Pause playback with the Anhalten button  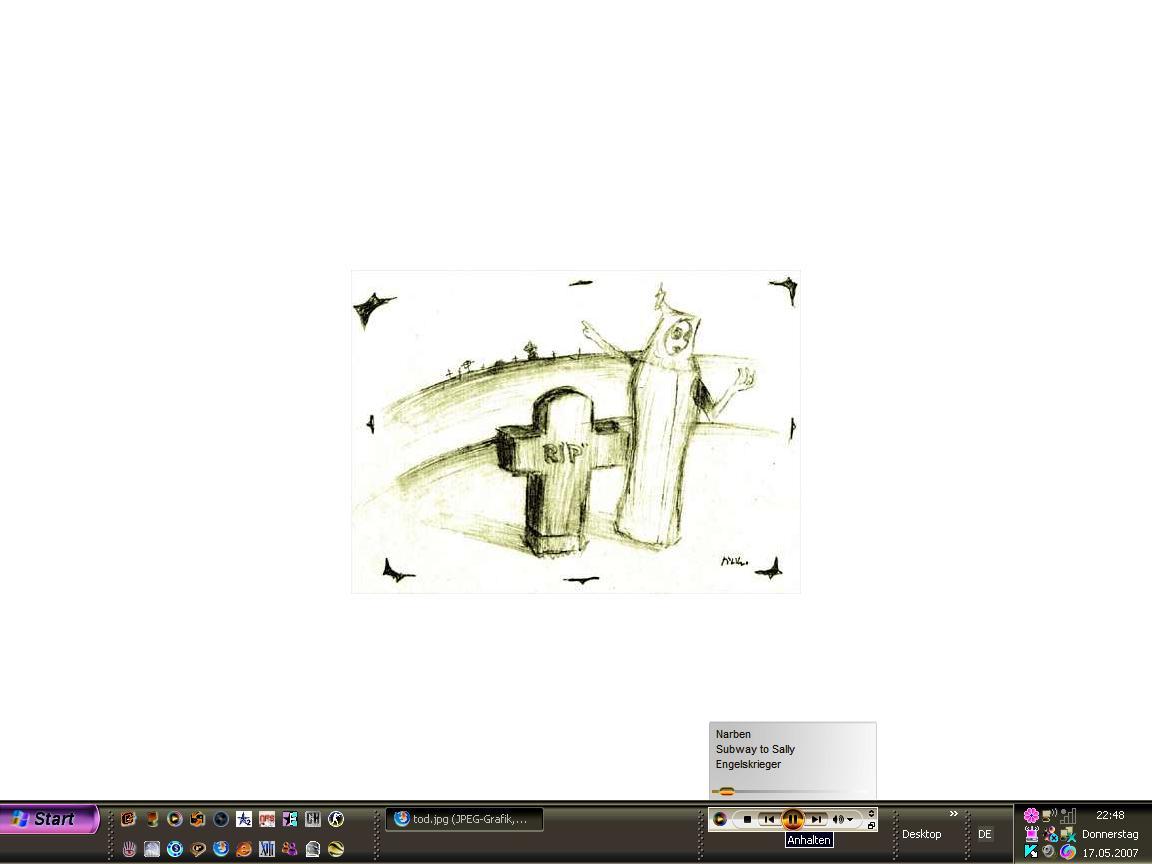(x=792, y=819)
